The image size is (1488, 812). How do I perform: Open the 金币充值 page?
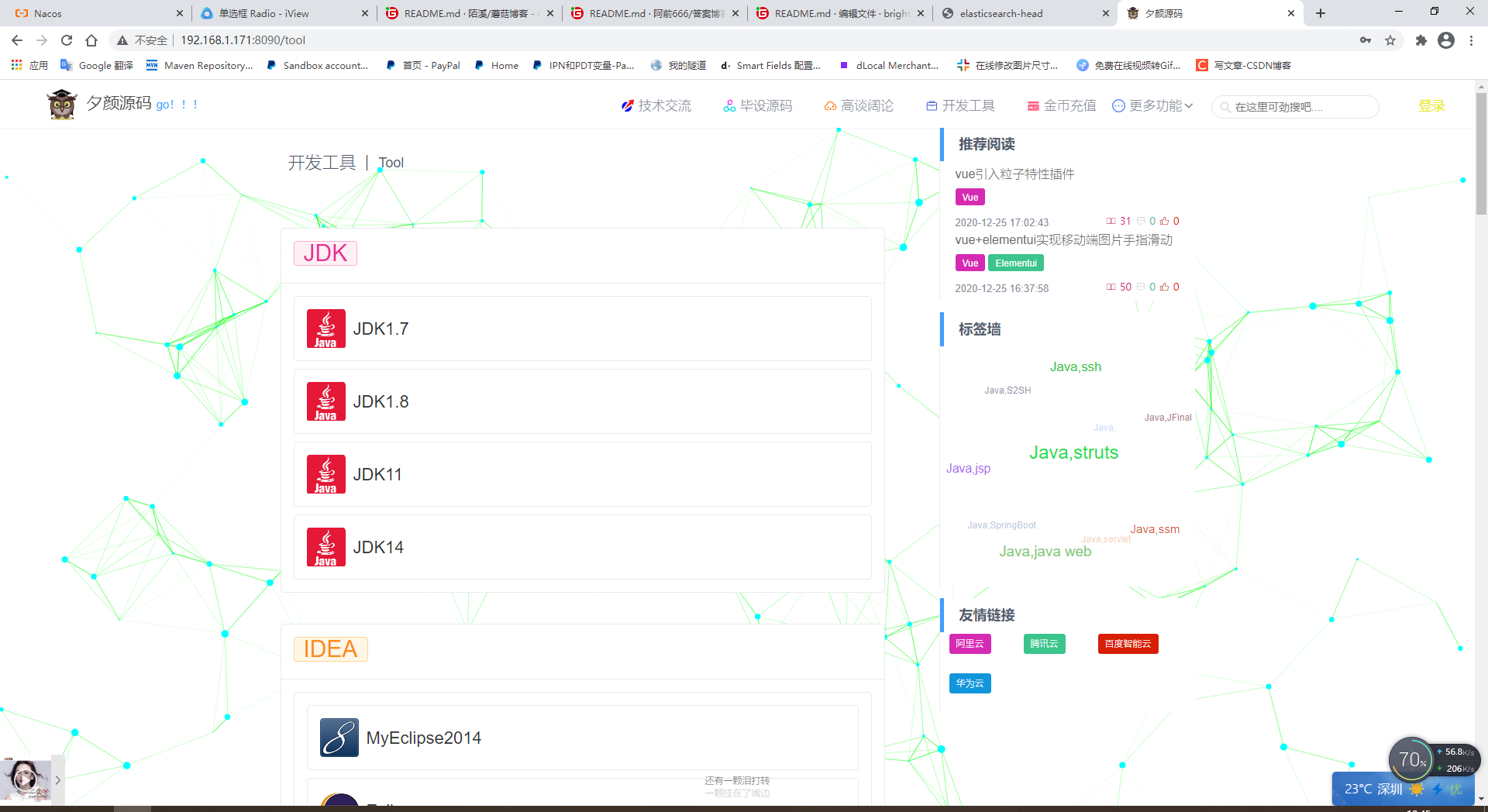[1062, 106]
